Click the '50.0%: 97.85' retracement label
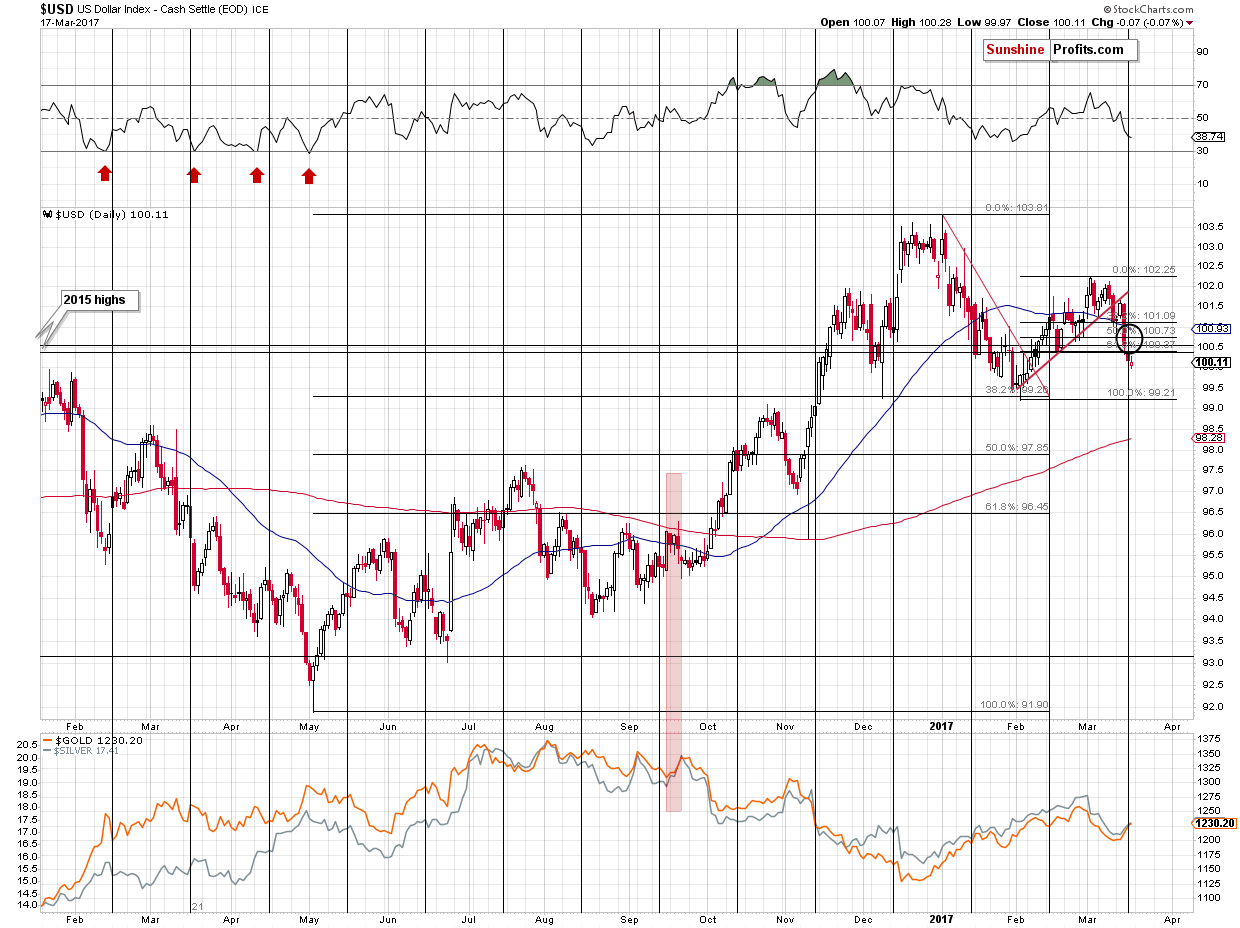Screen dimensions: 1240x928 tap(1017, 448)
